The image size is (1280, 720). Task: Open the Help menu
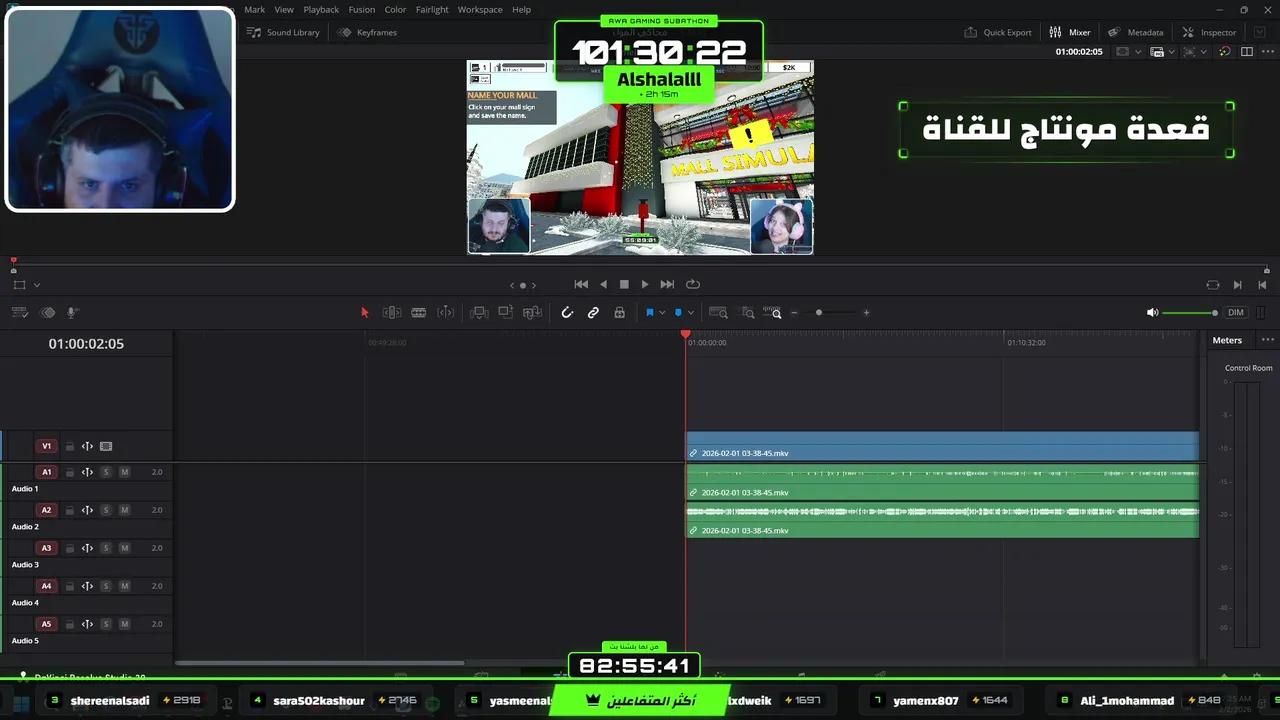coord(522,9)
